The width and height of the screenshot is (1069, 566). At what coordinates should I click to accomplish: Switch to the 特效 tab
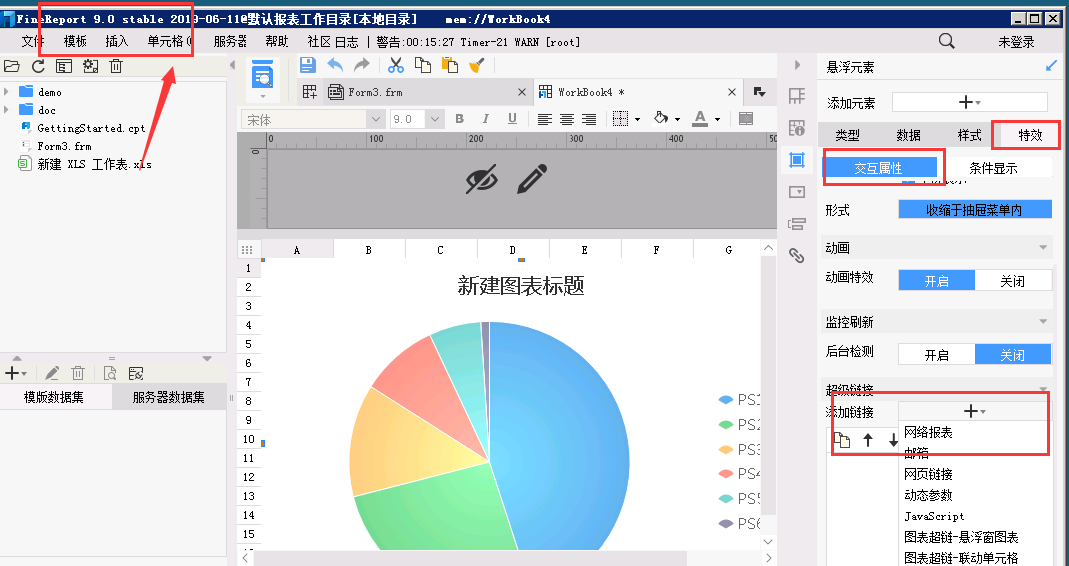click(1030, 135)
